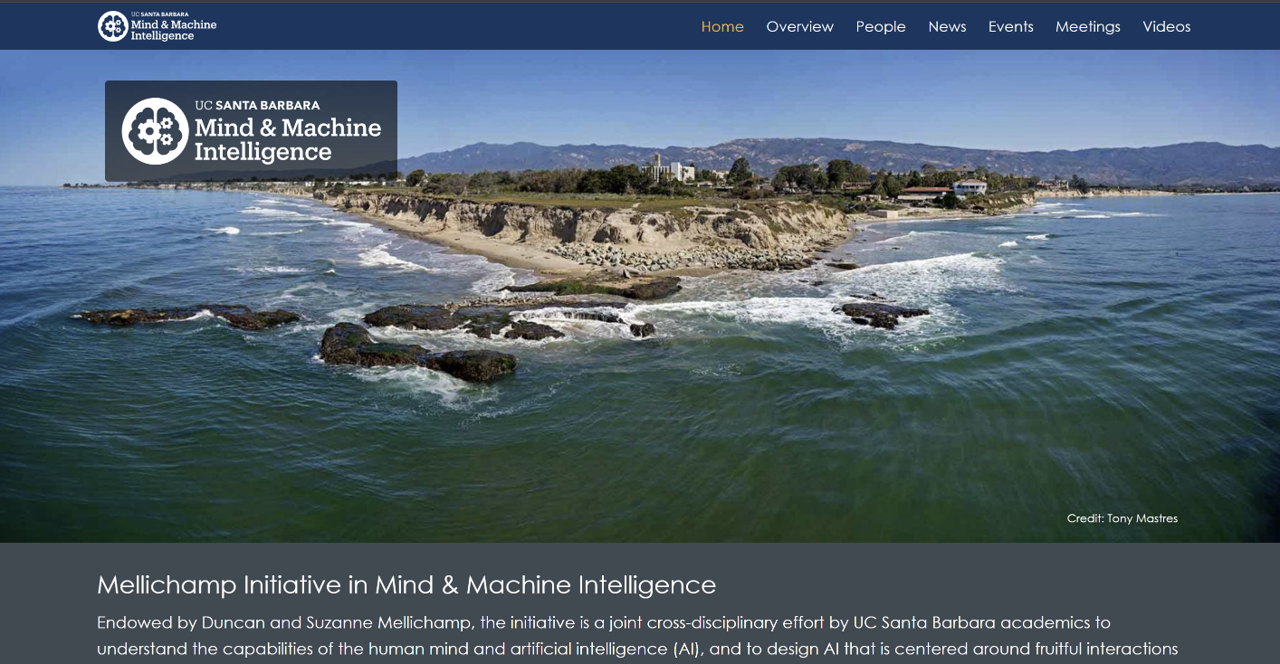Open the "Meetings" page

click(1088, 27)
